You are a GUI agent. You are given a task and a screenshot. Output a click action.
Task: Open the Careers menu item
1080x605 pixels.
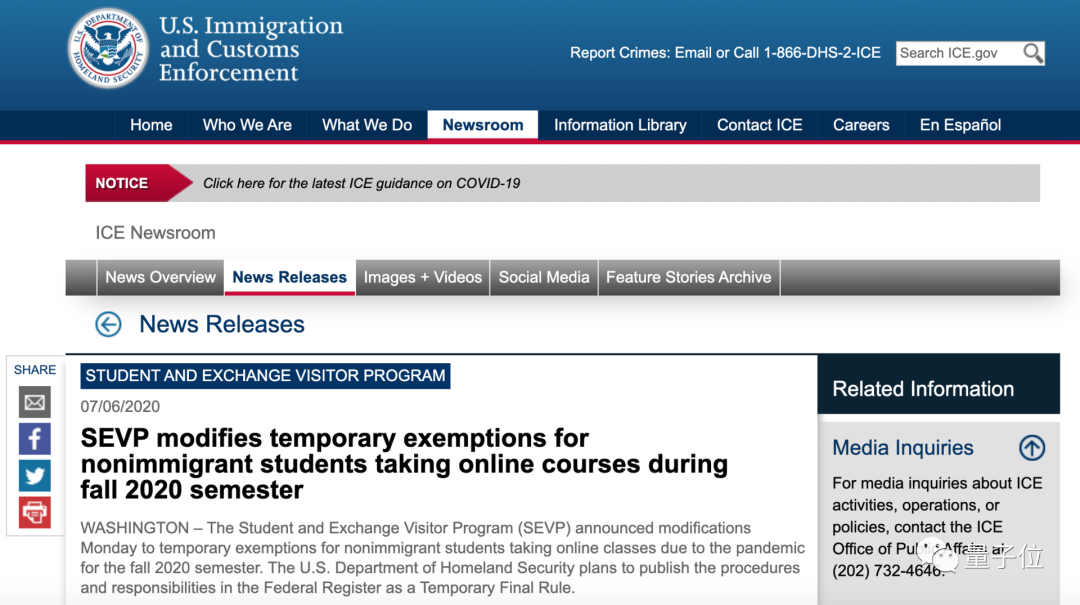(x=861, y=125)
